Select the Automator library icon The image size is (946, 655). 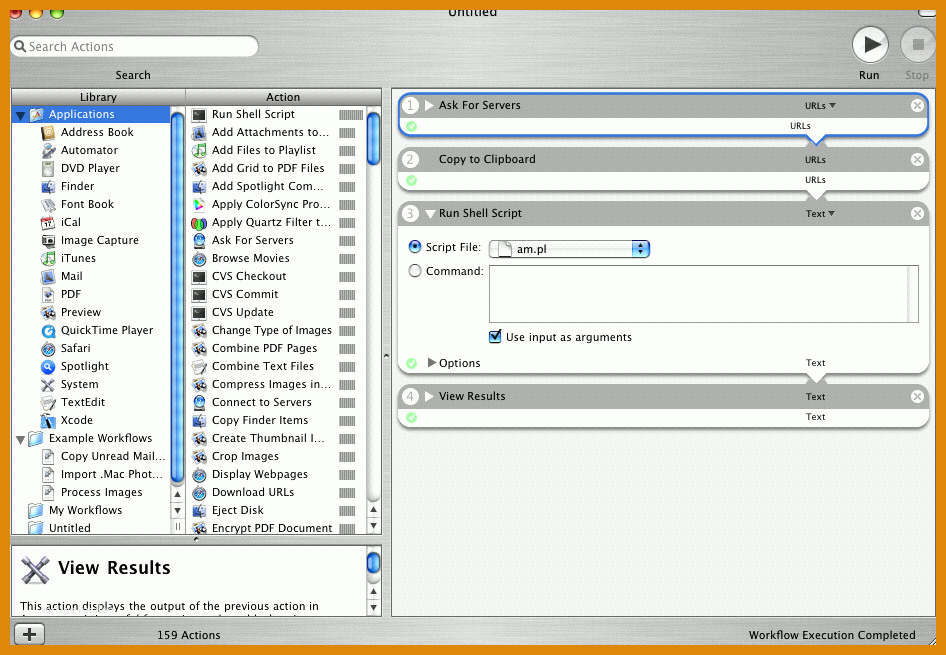[x=48, y=150]
